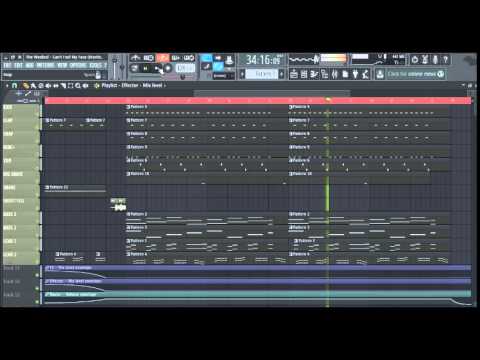The image size is (480, 360).
Task: Click the playhead marker on red timeline
Action: point(328,99)
